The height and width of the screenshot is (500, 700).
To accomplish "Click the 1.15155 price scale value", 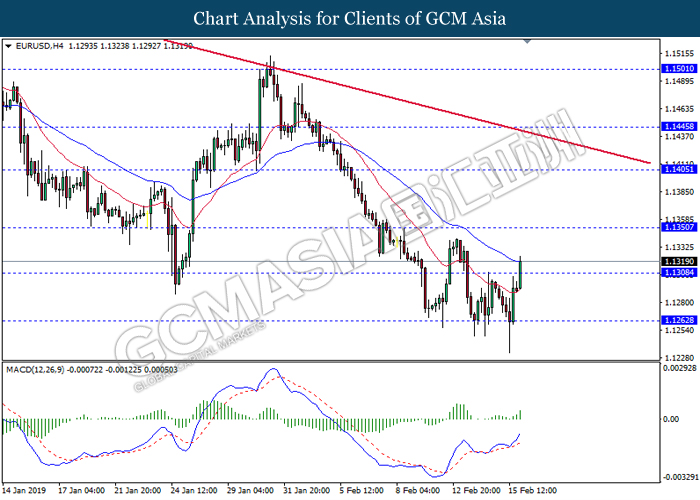I will tap(679, 54).
